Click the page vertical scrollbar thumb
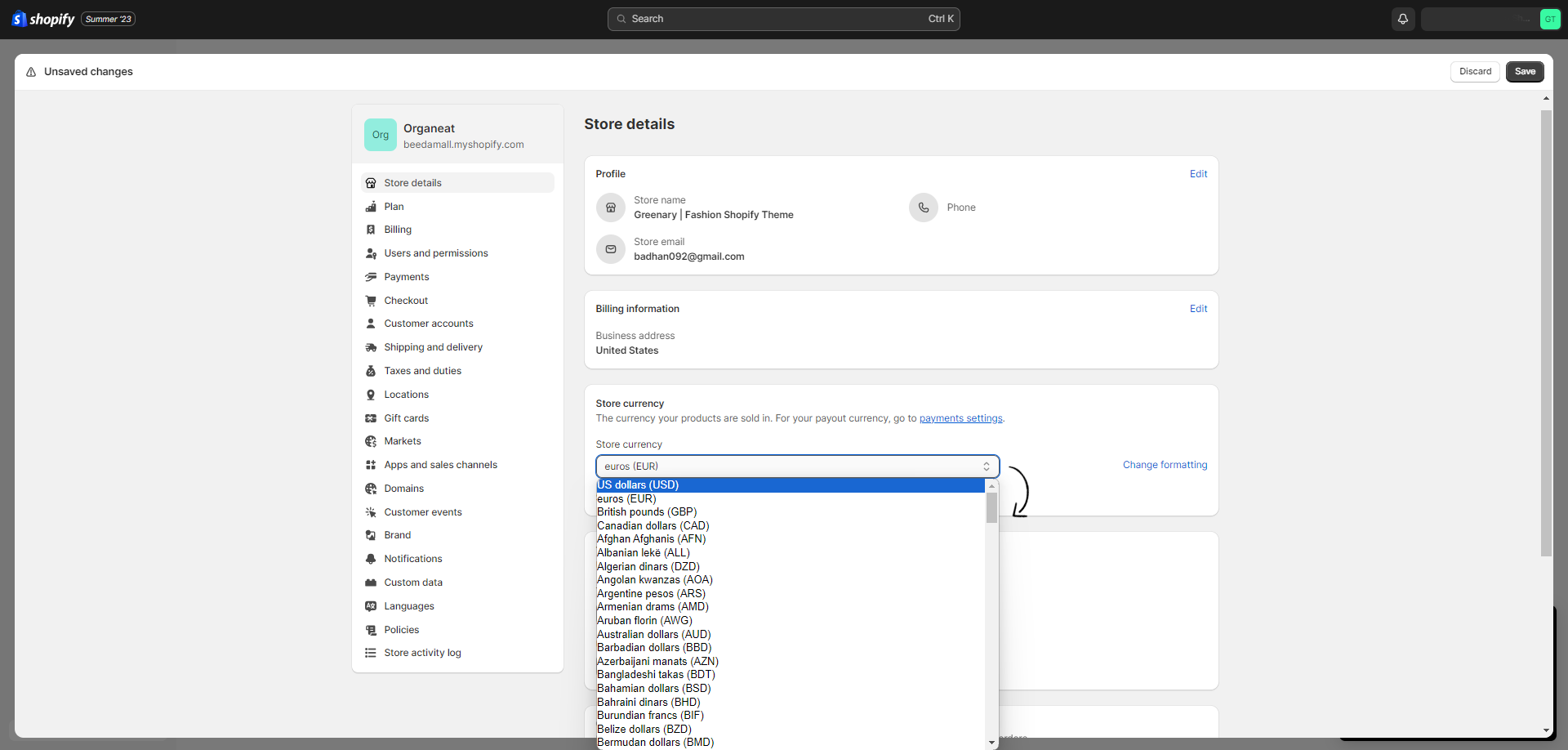Viewport: 1568px width, 750px height. coord(1546,333)
